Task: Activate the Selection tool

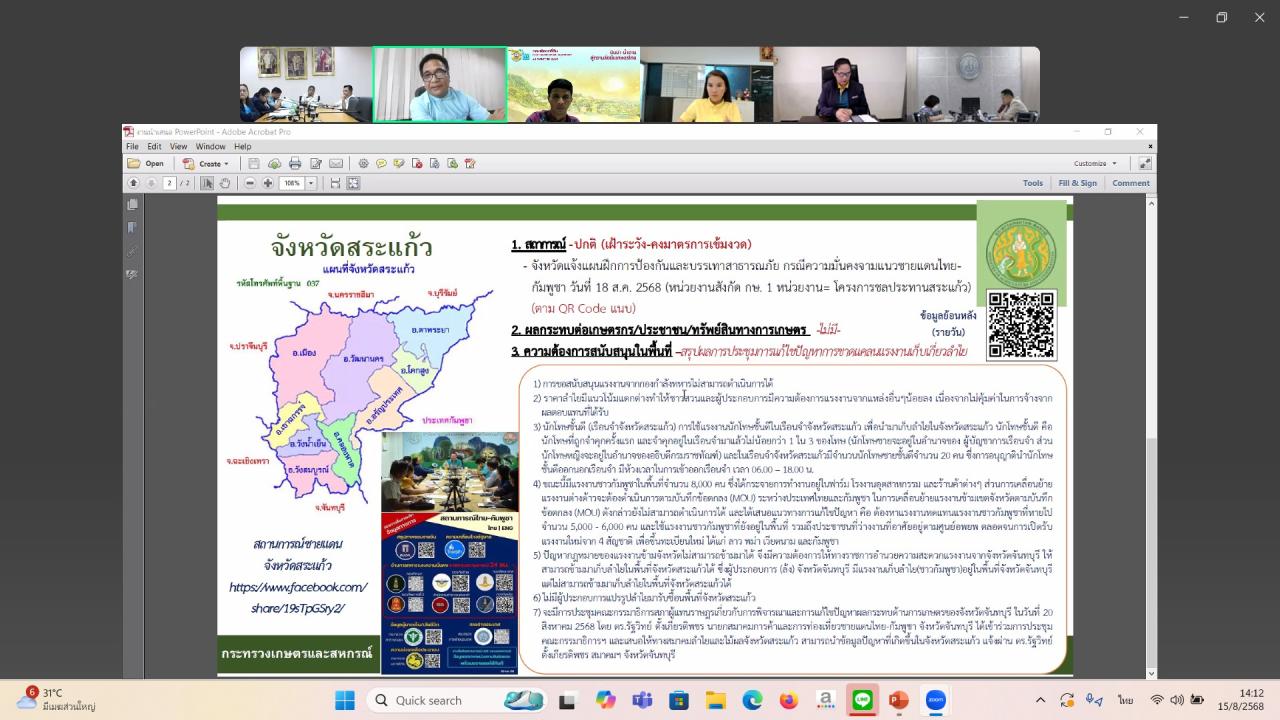Action: [x=207, y=183]
